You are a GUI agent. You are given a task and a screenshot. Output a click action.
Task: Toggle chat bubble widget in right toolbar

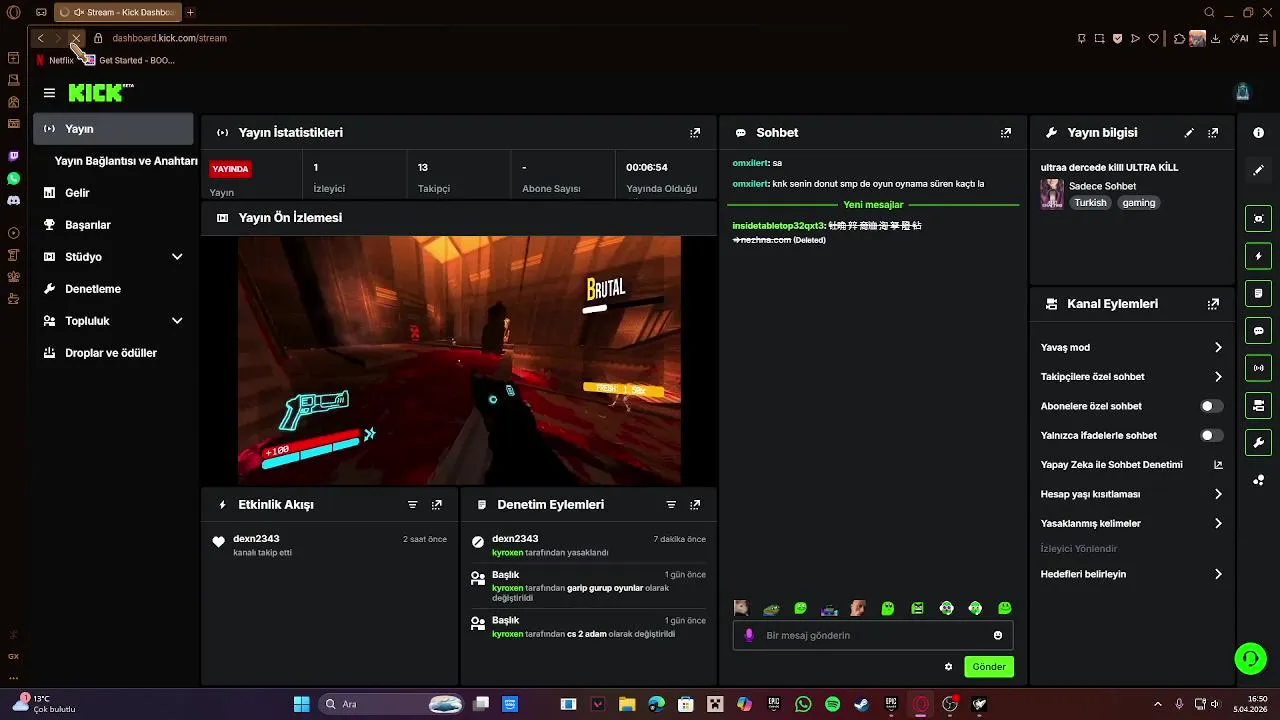(x=1258, y=331)
